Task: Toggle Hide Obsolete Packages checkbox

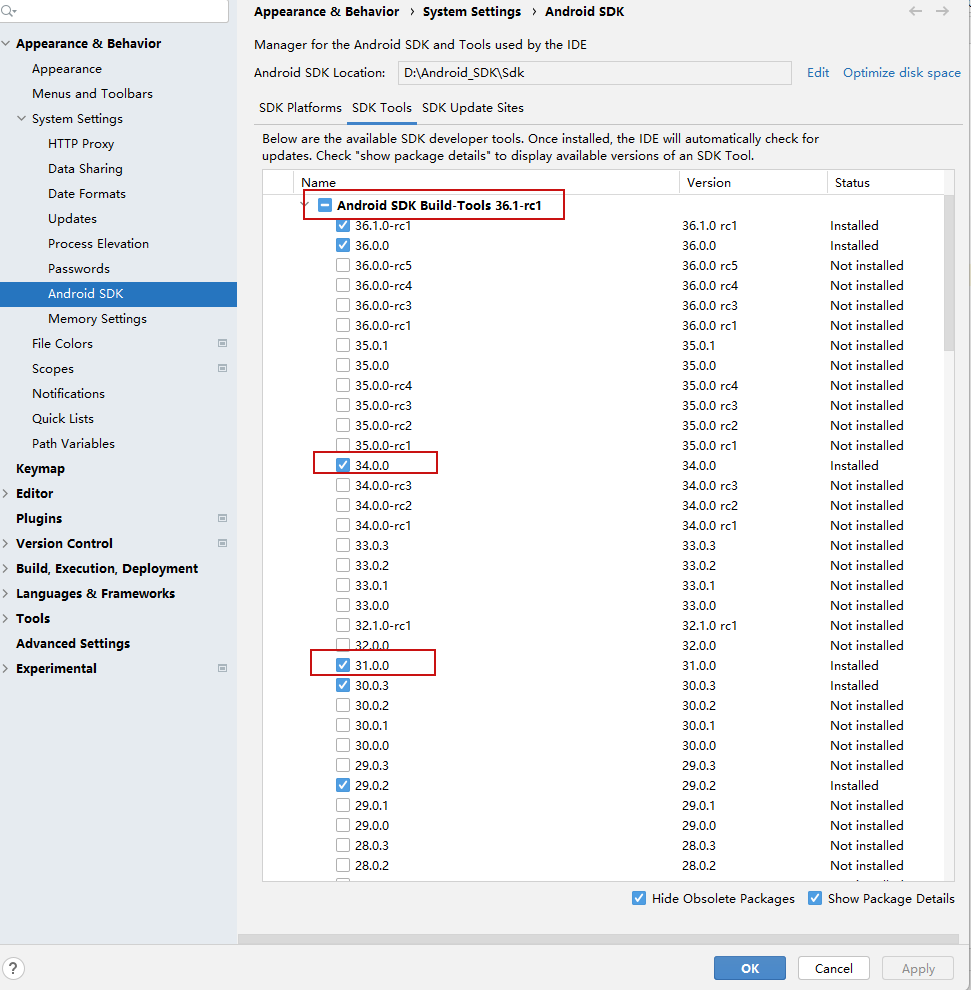Action: click(639, 898)
